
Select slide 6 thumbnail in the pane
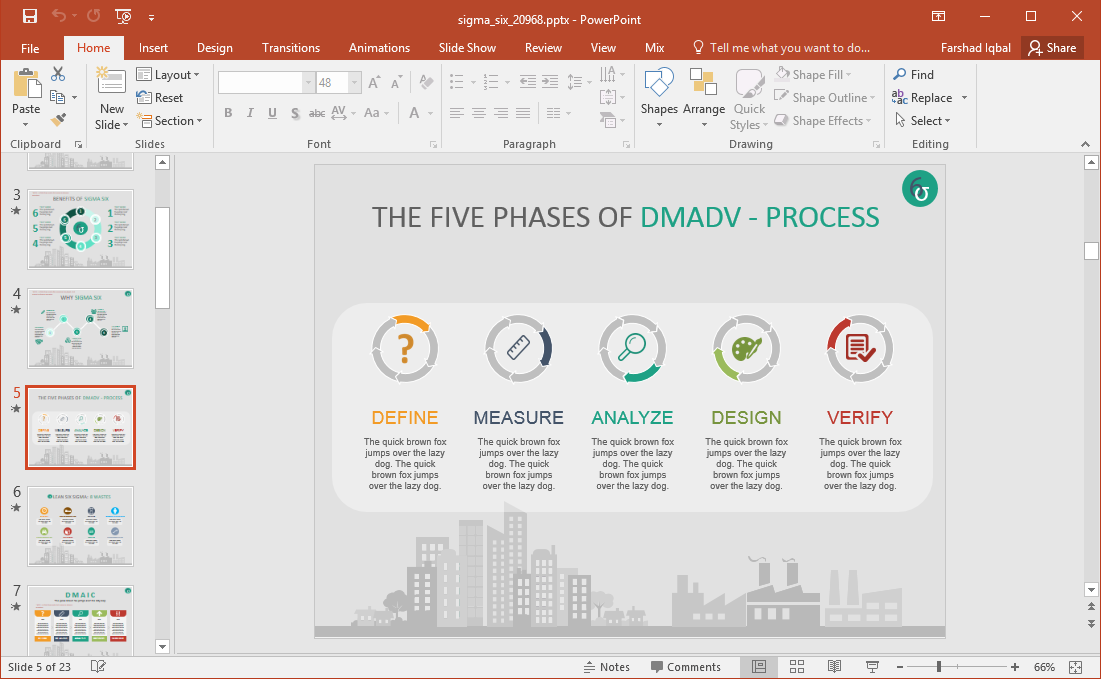[x=80, y=526]
